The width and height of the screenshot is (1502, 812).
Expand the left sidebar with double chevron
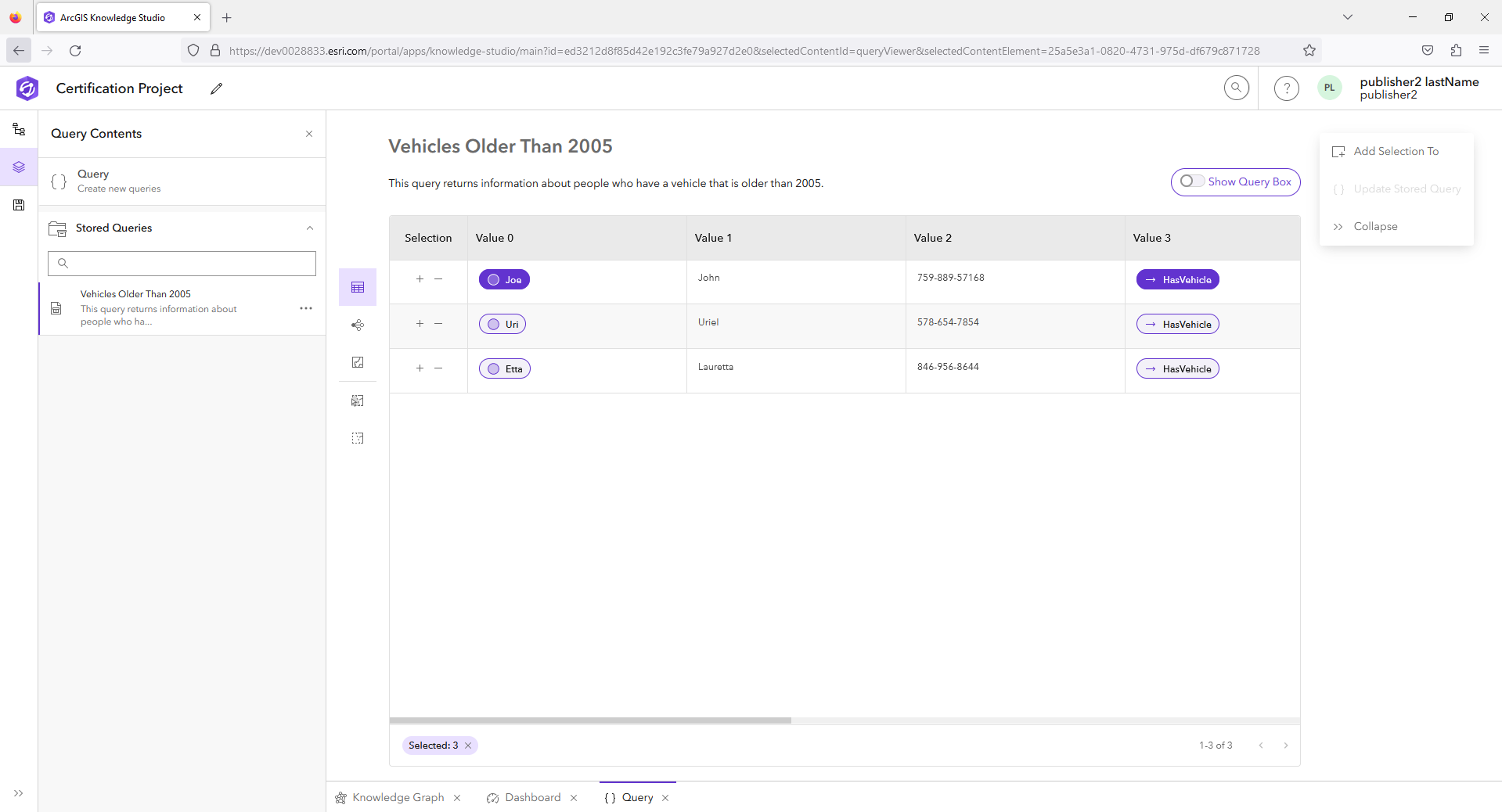click(19, 793)
